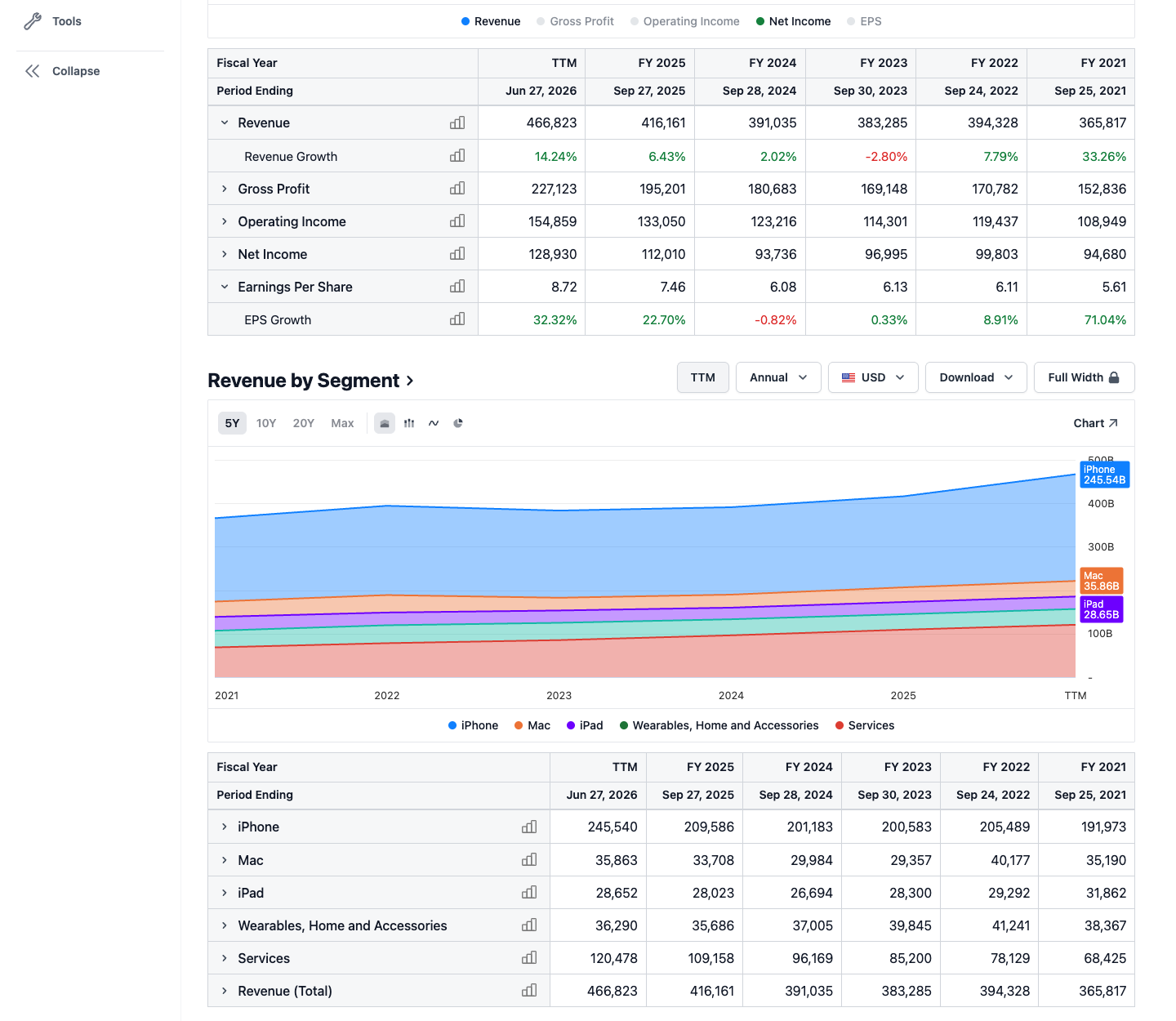Expand the Services segment row
This screenshot has width=1176, height=1021.
tap(225, 958)
